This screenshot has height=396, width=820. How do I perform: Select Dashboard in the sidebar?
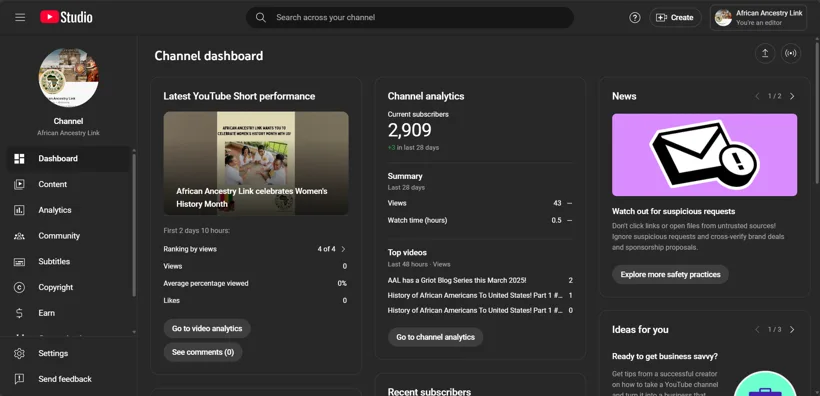pos(68,159)
